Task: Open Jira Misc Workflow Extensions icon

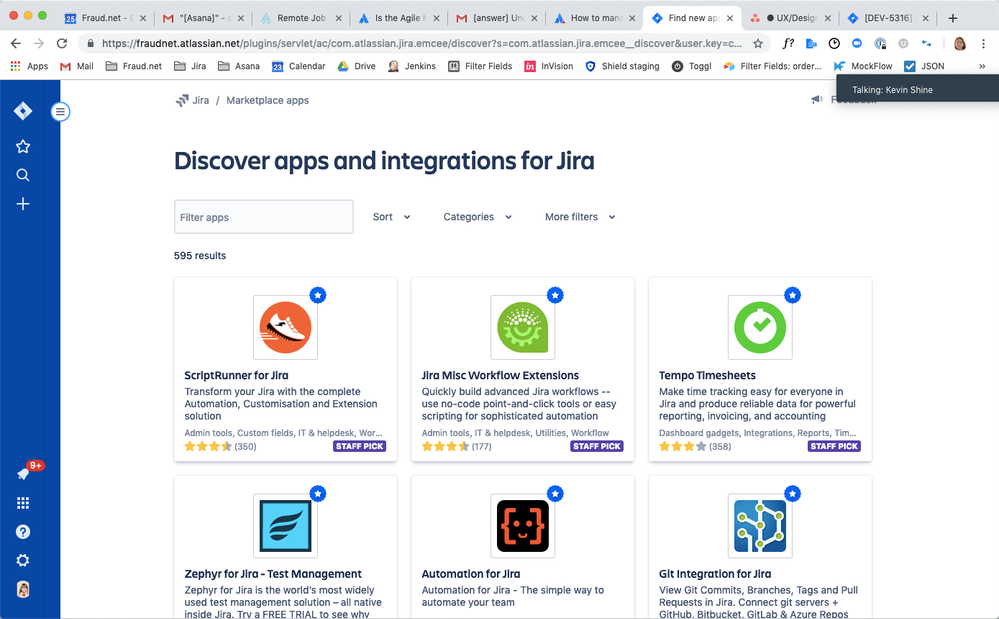Action: (522, 327)
